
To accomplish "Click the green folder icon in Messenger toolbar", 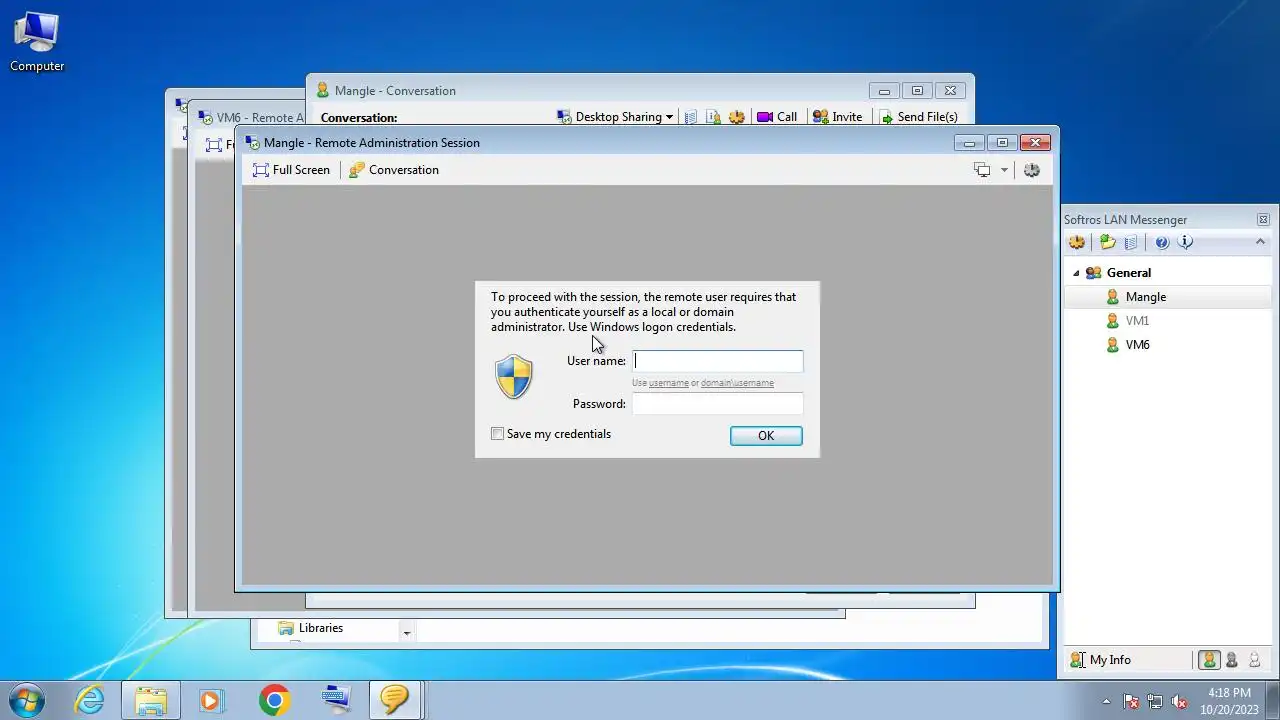I will [x=1107, y=242].
